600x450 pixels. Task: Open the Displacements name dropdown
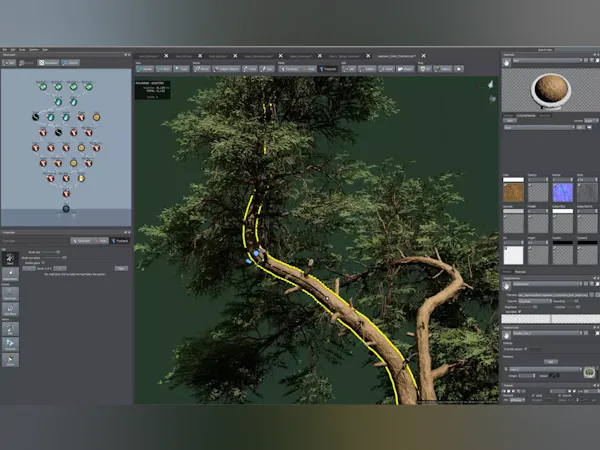(547, 284)
